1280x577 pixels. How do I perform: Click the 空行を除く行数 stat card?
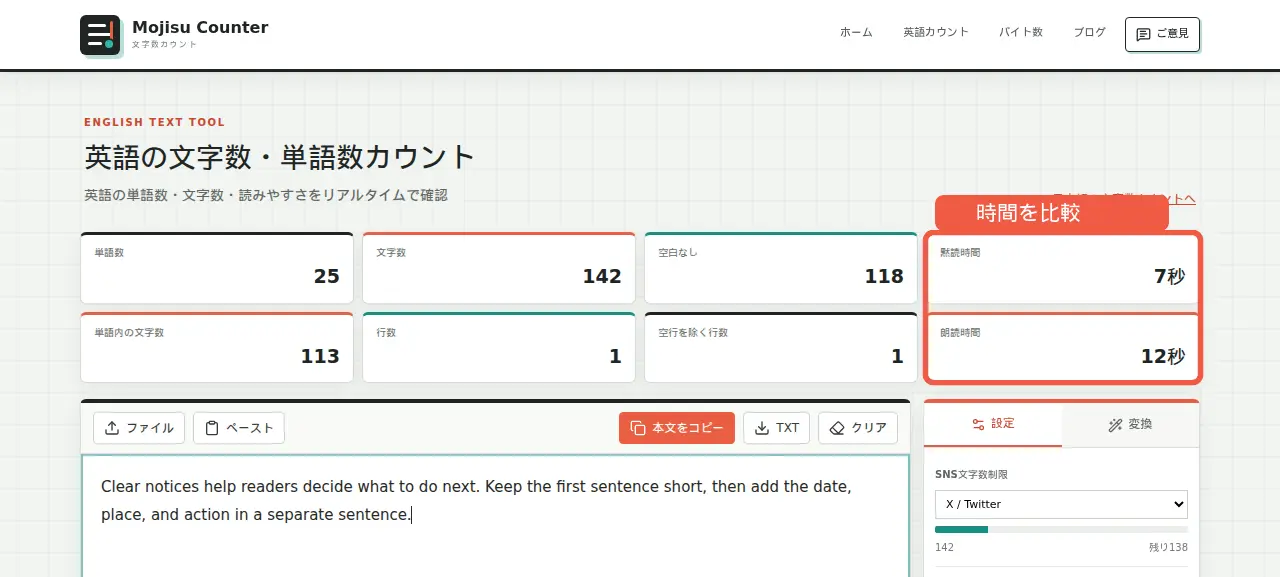click(x=781, y=348)
